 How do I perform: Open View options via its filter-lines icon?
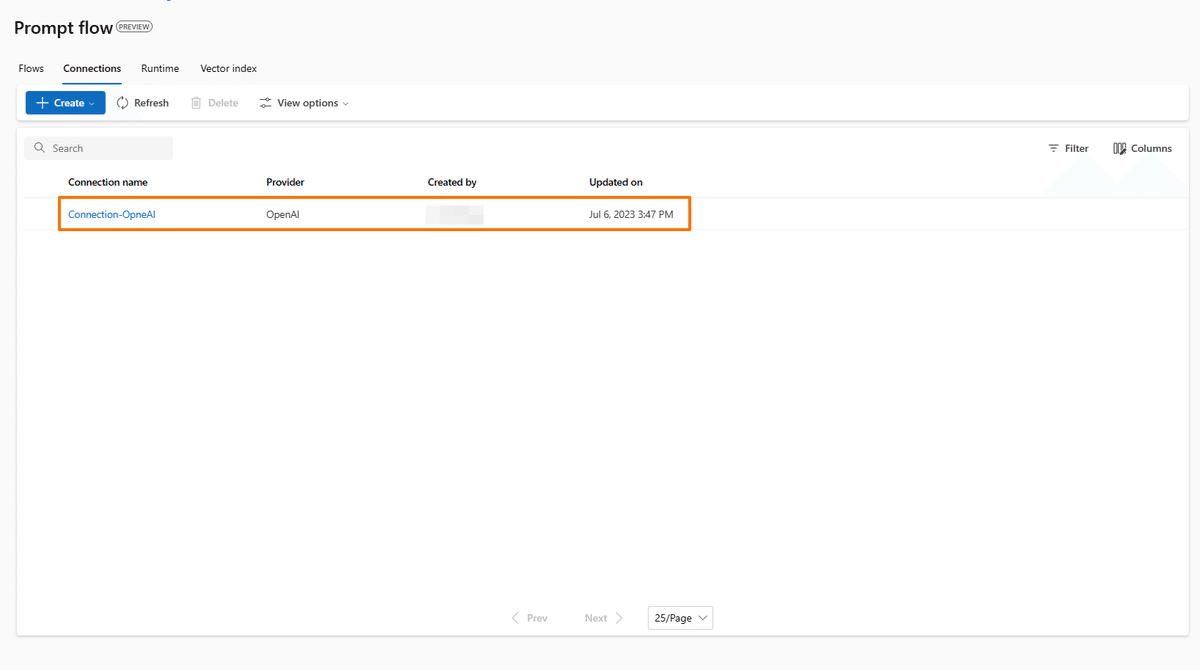(265, 102)
